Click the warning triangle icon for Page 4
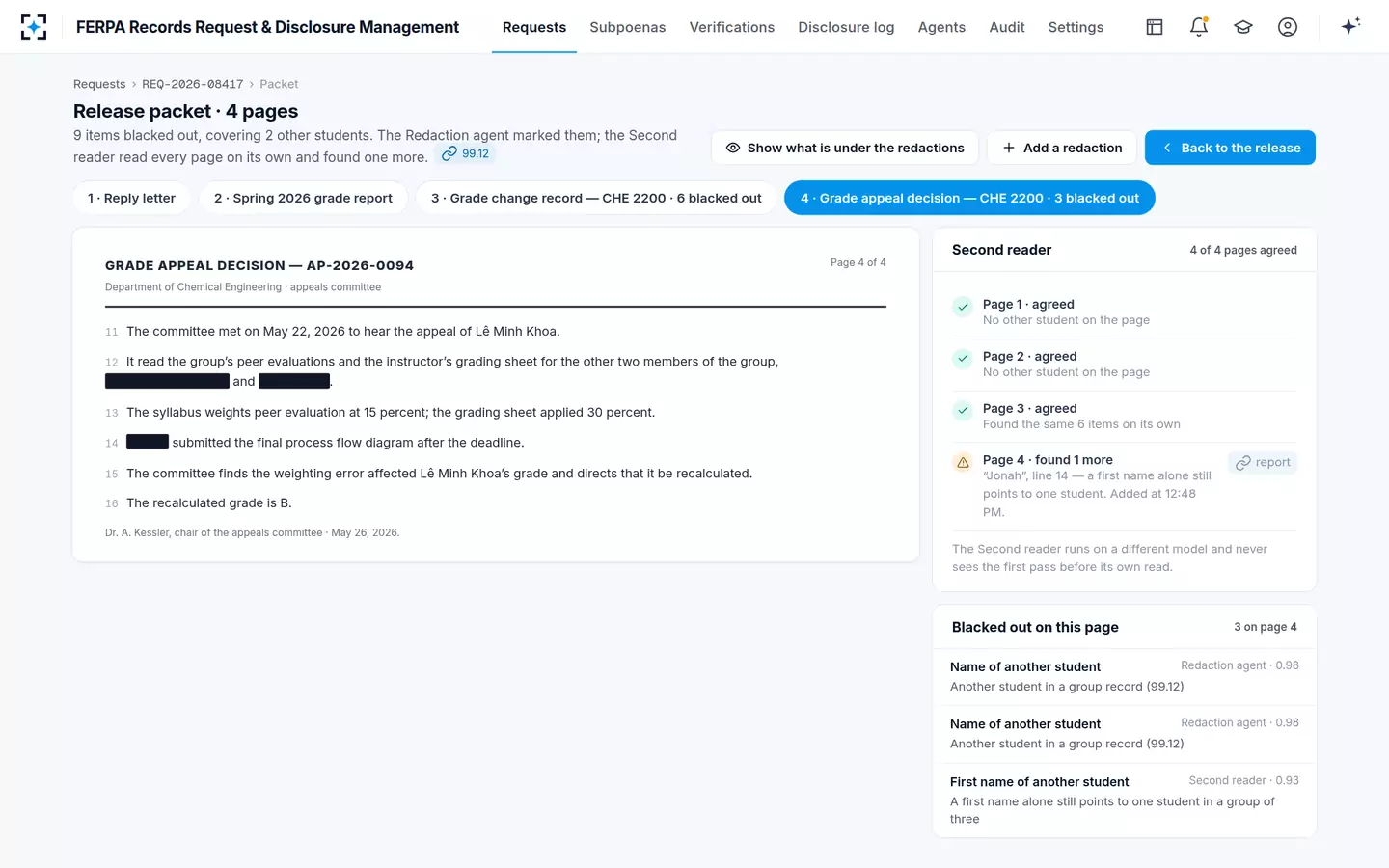This screenshot has height=868, width=1389. coord(963,462)
